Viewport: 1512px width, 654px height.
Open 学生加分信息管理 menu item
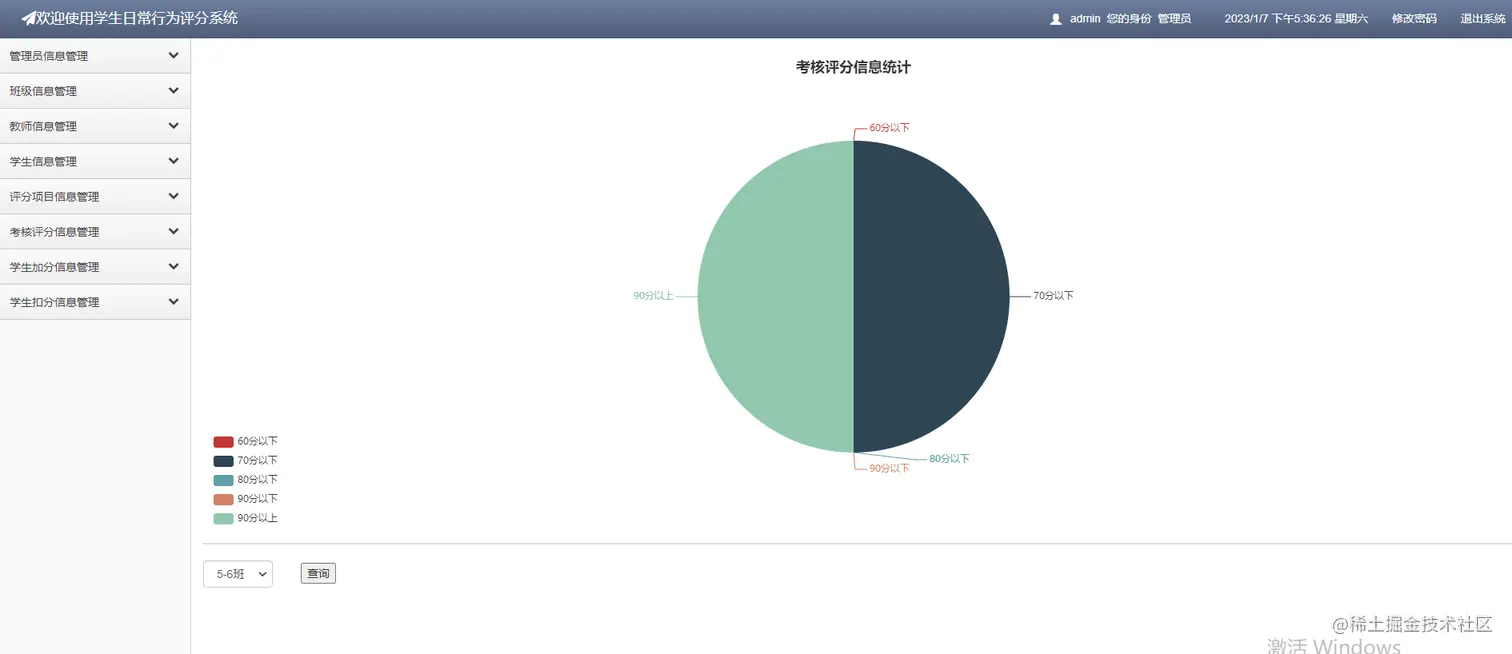[x=95, y=267]
